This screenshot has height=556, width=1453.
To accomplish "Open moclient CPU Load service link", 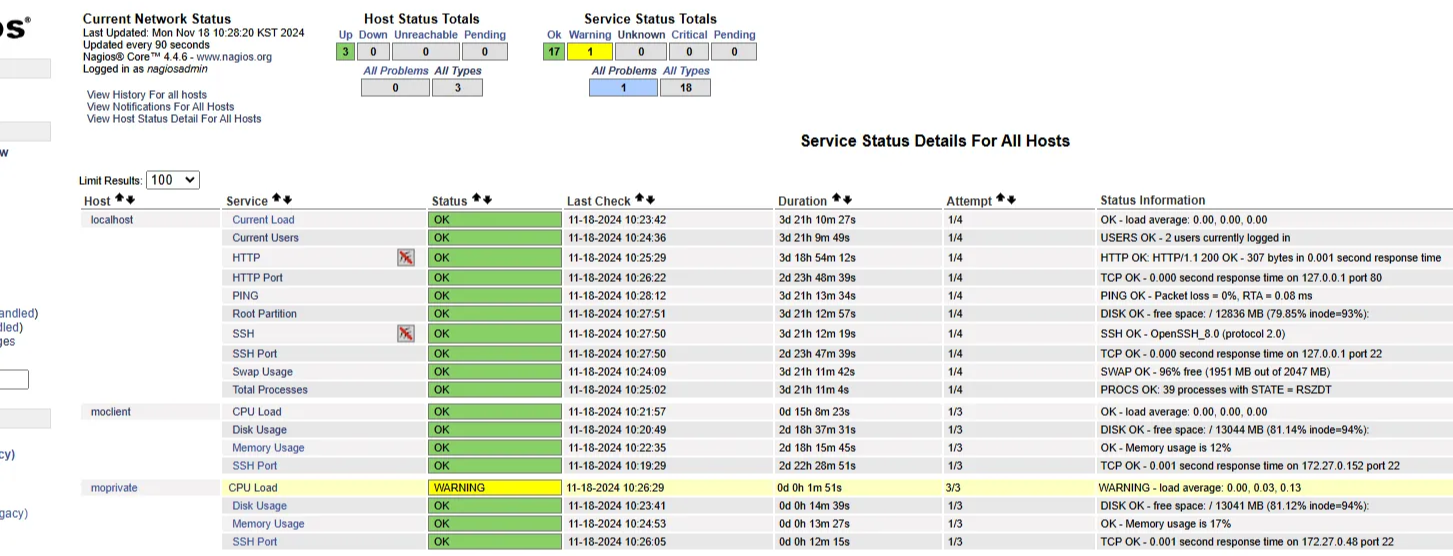I will (x=257, y=412).
